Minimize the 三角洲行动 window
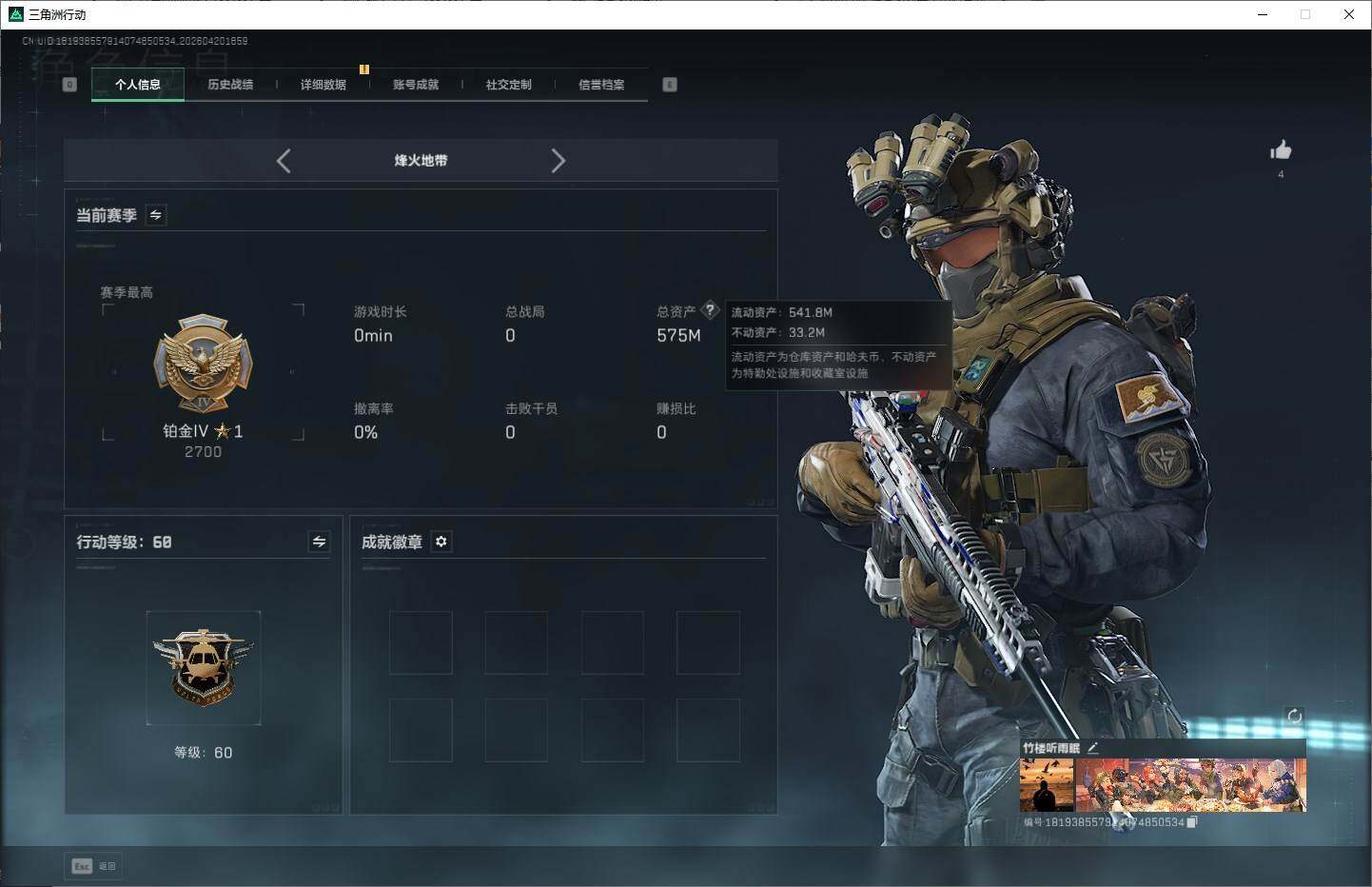This screenshot has height=887, width=1372. [x=1264, y=14]
